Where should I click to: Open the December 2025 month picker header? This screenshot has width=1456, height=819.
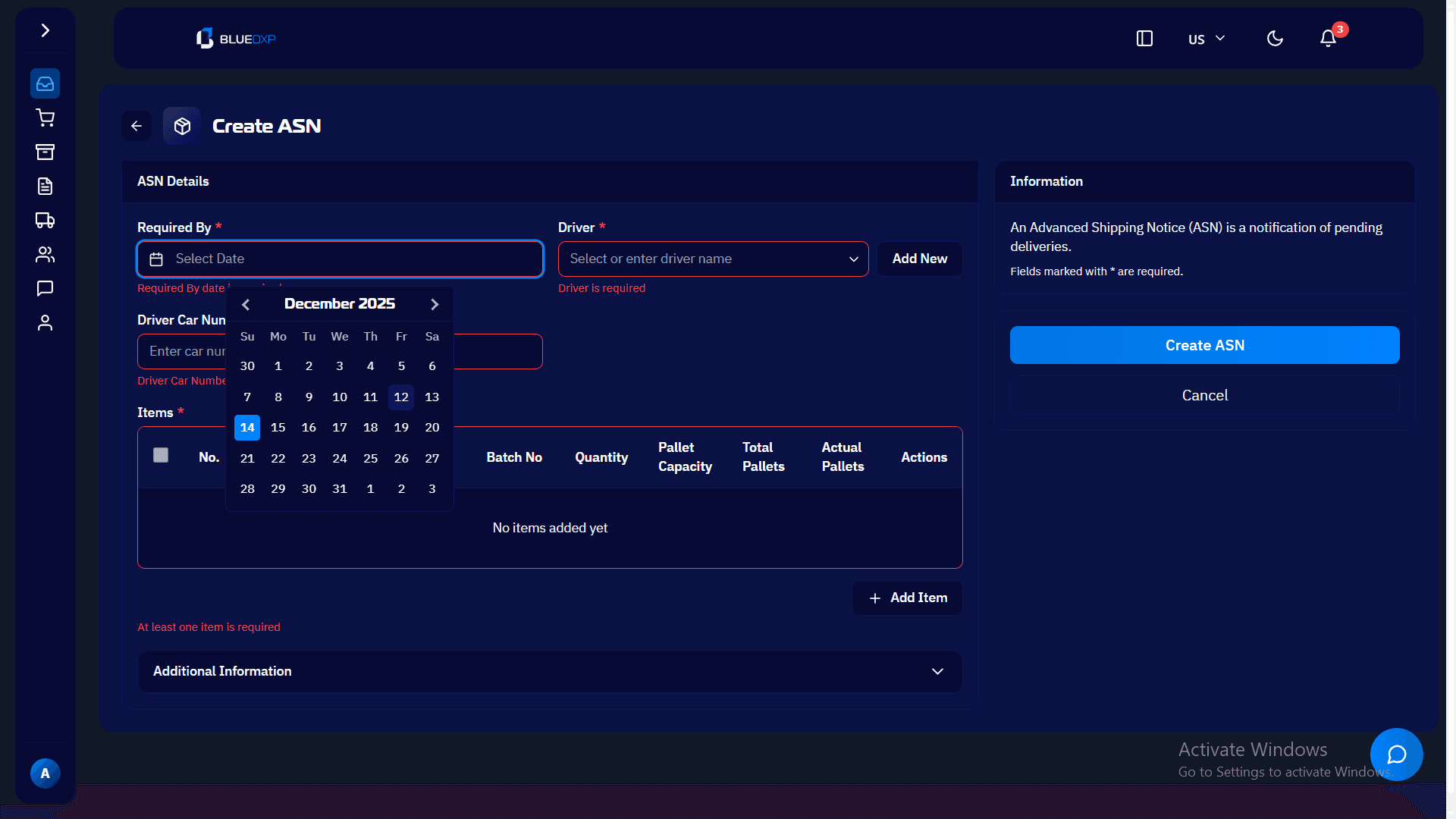[x=339, y=303]
